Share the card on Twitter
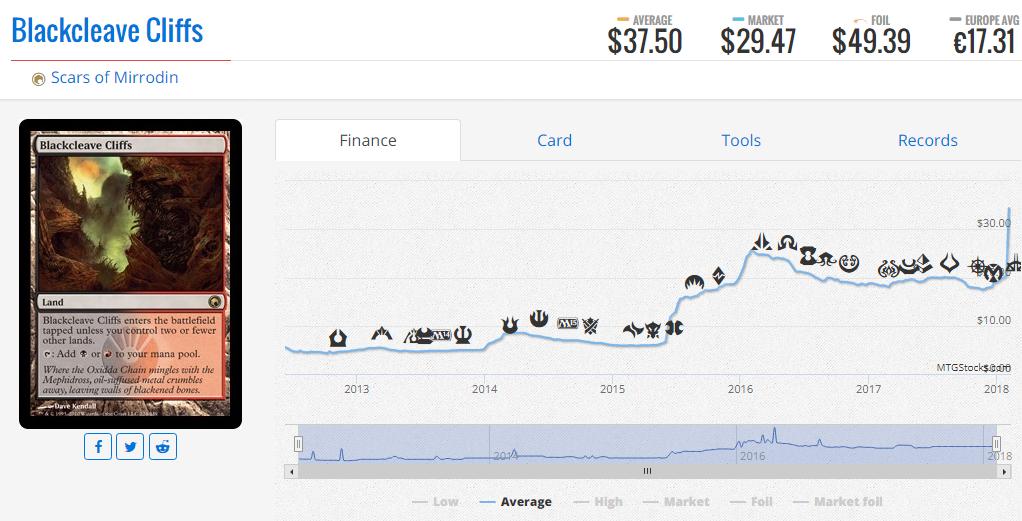 click(130, 447)
